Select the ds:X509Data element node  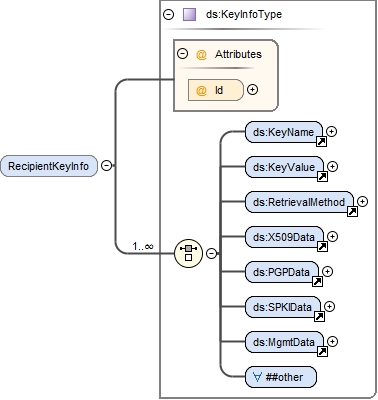pos(284,237)
